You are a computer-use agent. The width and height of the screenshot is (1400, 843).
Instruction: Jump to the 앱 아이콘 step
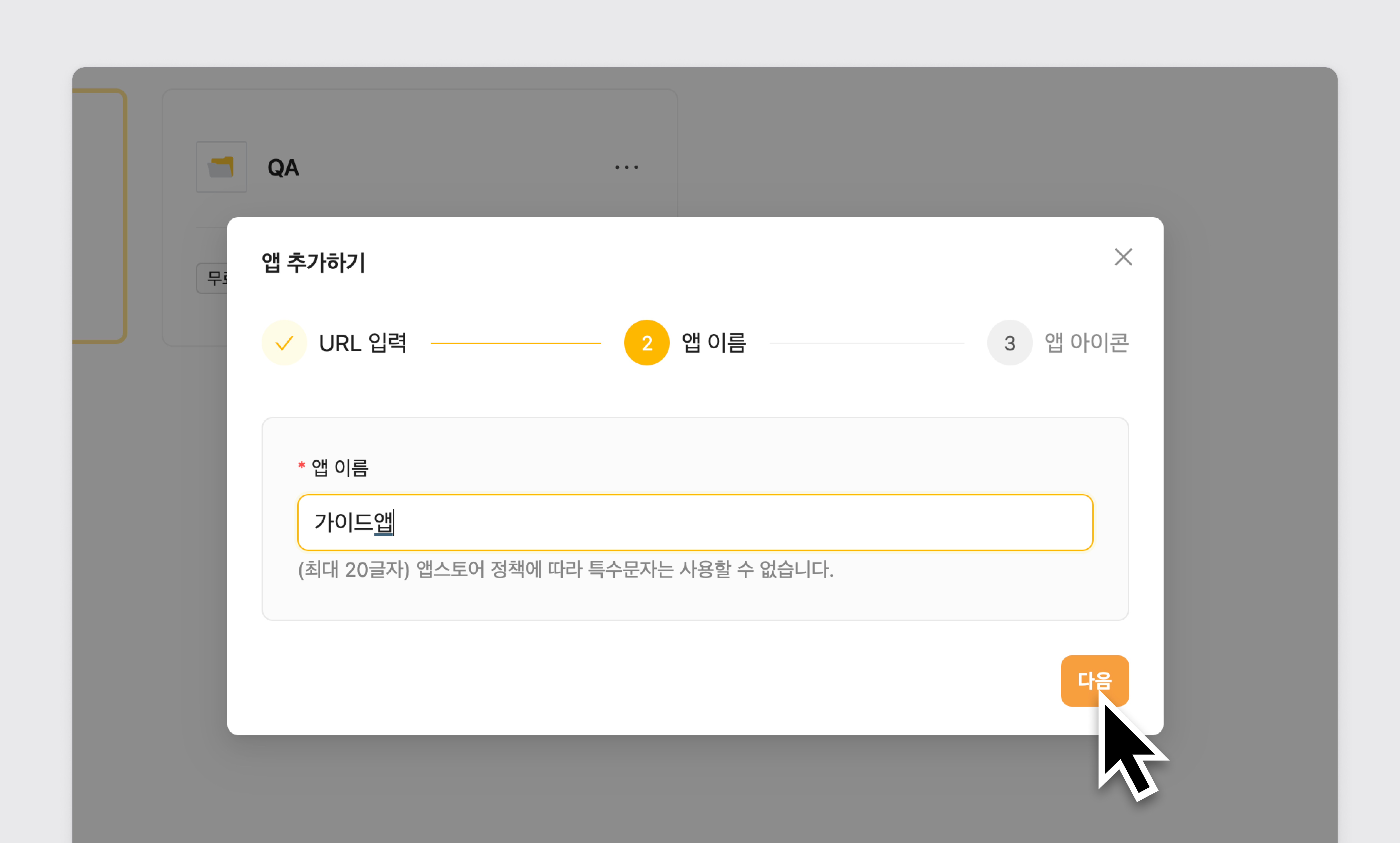coord(1086,343)
